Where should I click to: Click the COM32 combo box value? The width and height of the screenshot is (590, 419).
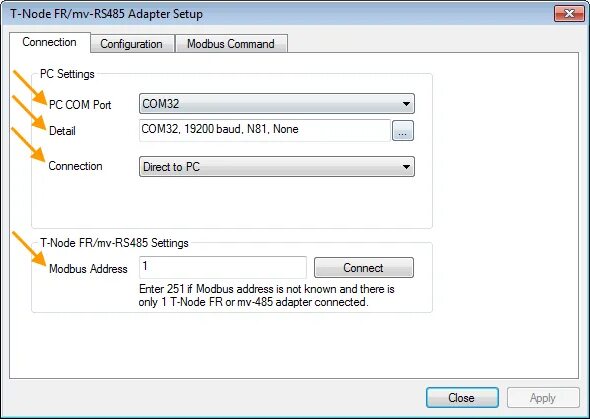[277, 104]
